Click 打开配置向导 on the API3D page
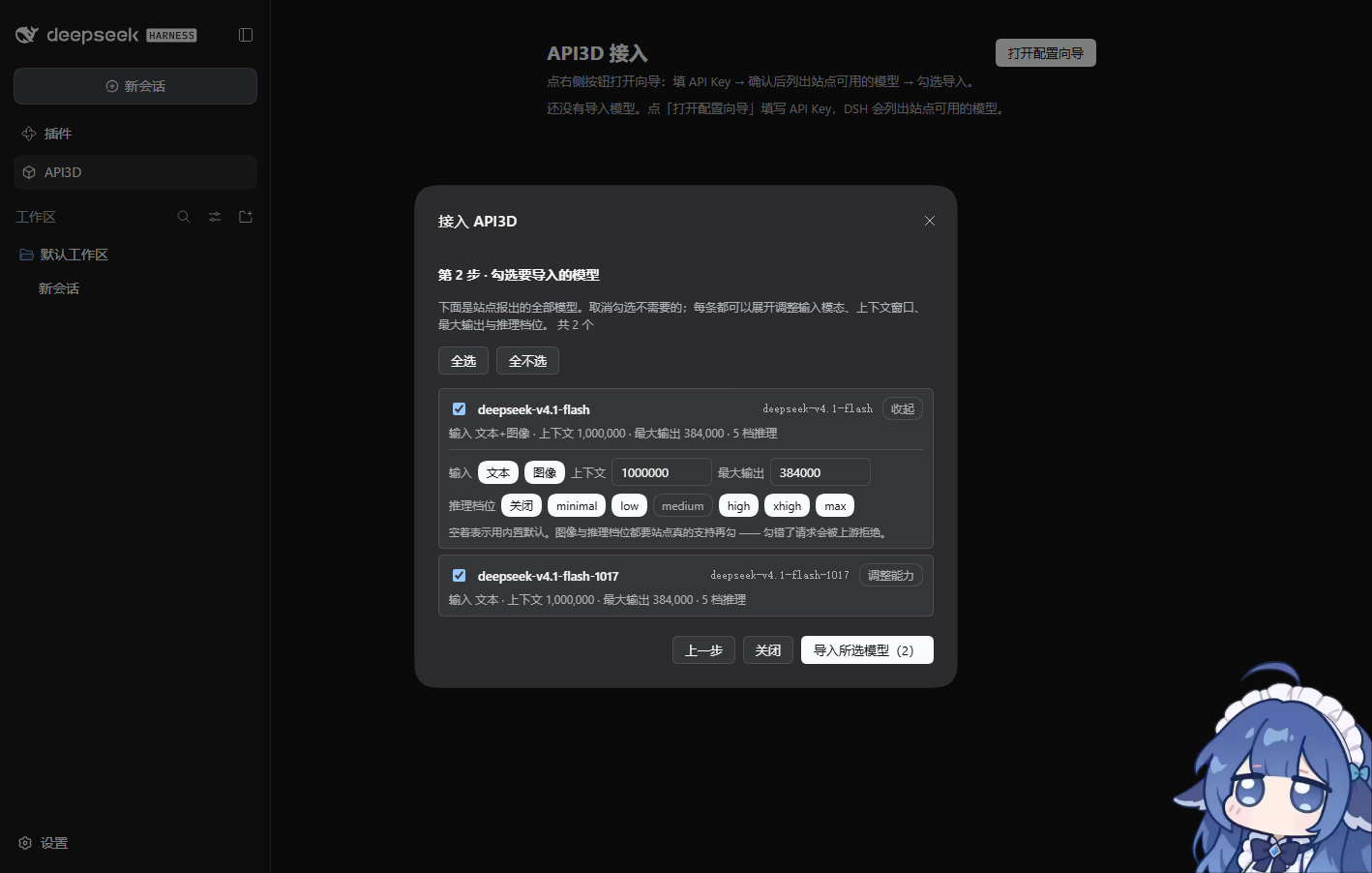Screen dimensions: 1372x873 click(1046, 53)
